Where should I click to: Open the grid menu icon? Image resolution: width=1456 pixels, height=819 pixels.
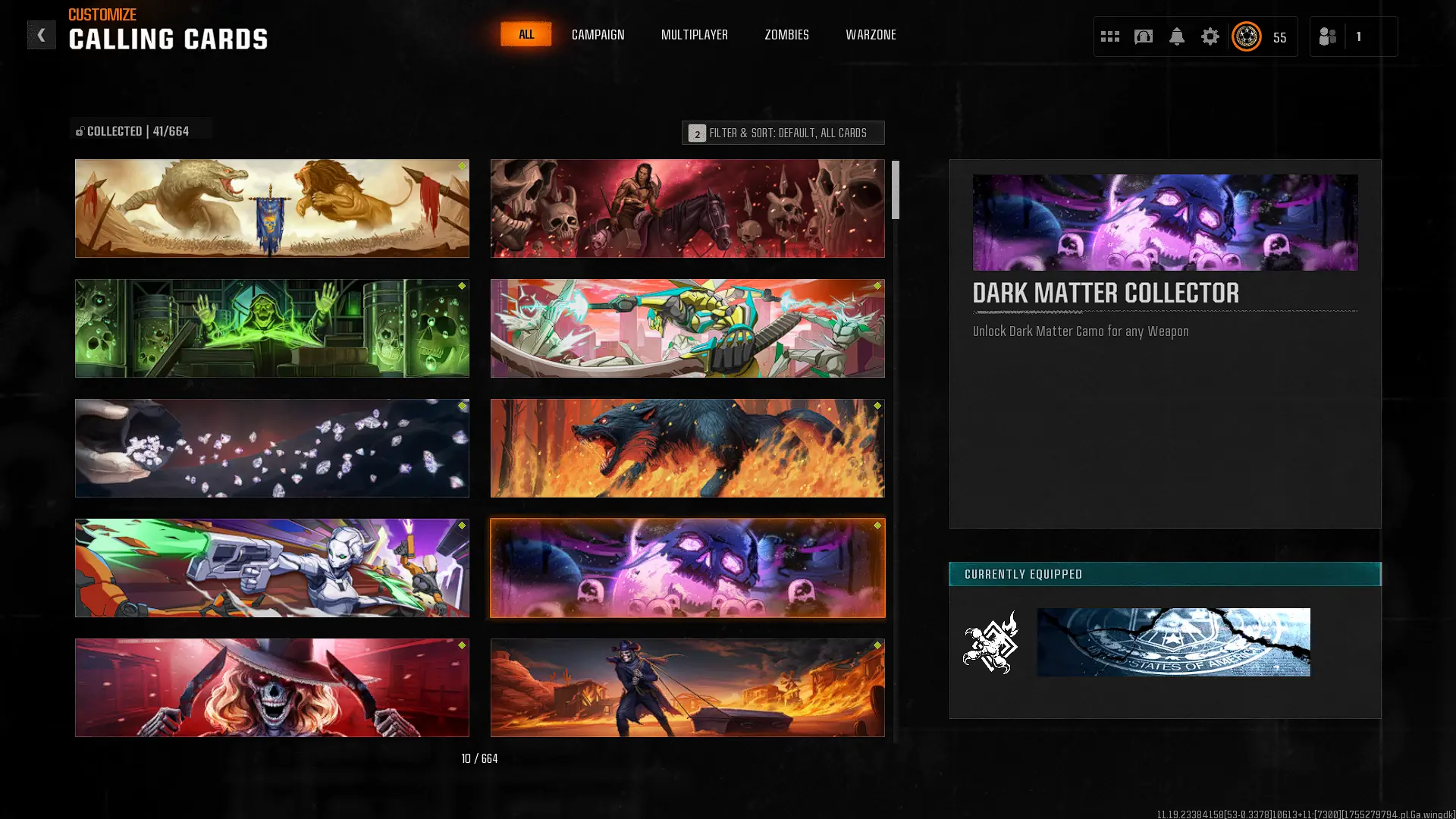point(1109,36)
